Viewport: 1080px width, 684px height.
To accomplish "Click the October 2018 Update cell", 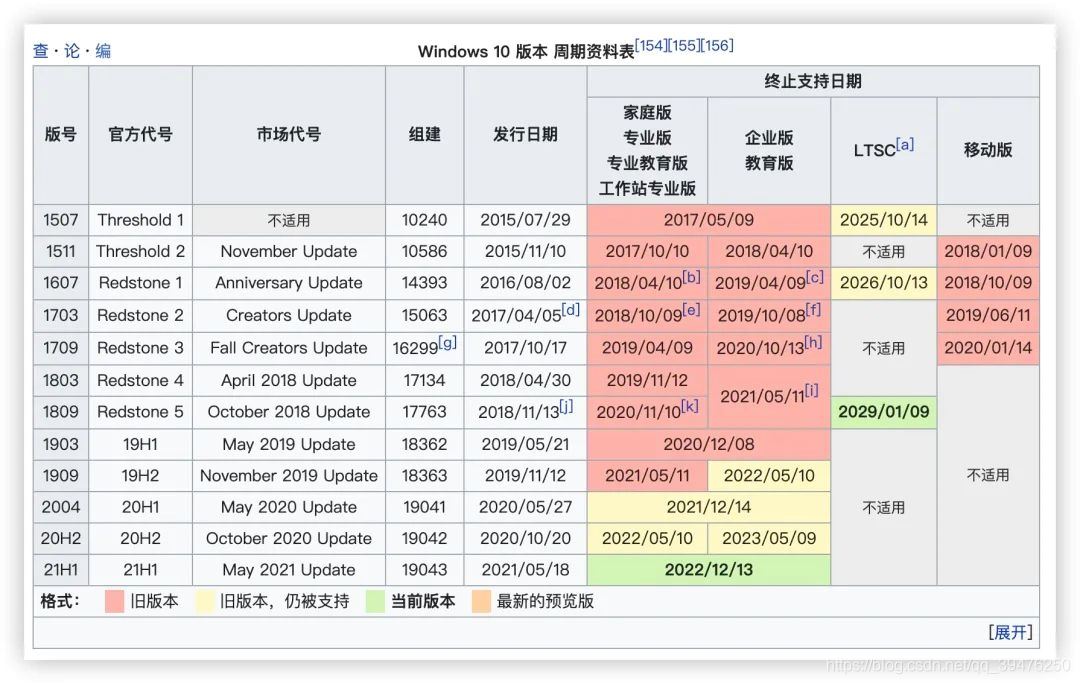I will 289,412.
